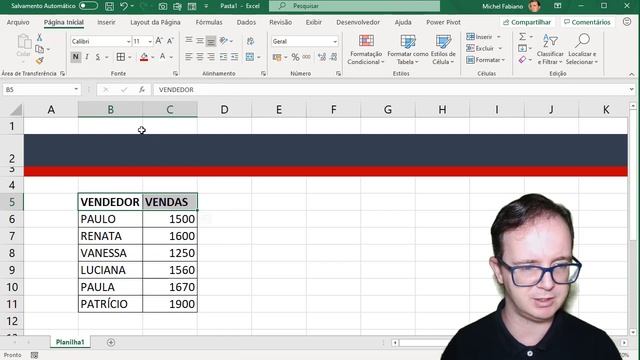
Task: Toggle Underline (S) formatting
Action: pos(98,57)
